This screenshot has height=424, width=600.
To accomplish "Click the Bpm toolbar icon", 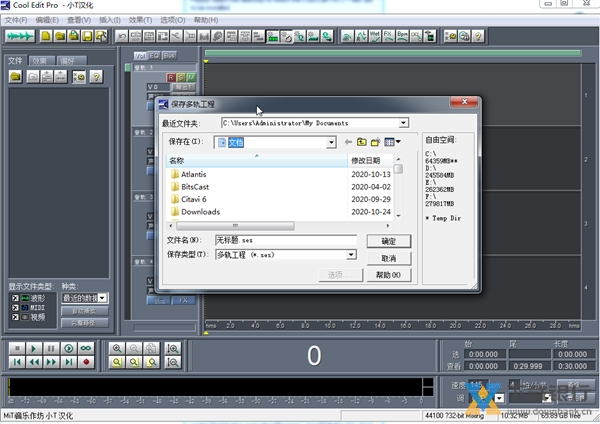I will coord(402,36).
